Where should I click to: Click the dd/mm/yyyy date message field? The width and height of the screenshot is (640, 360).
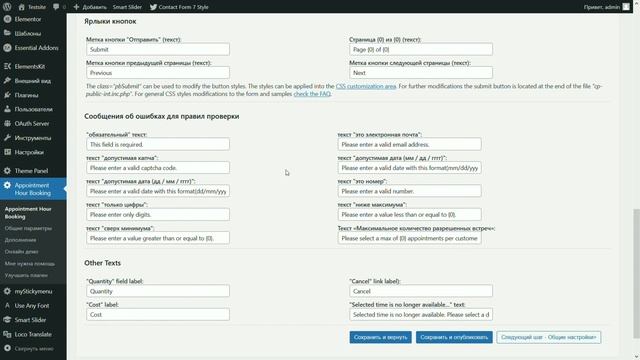pyautogui.click(x=158, y=191)
